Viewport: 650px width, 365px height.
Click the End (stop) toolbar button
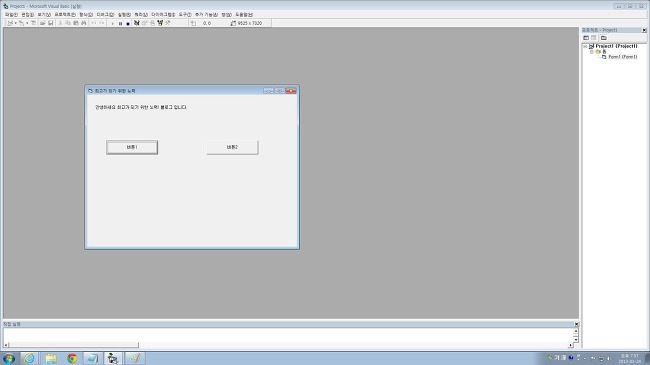pyautogui.click(x=128, y=24)
